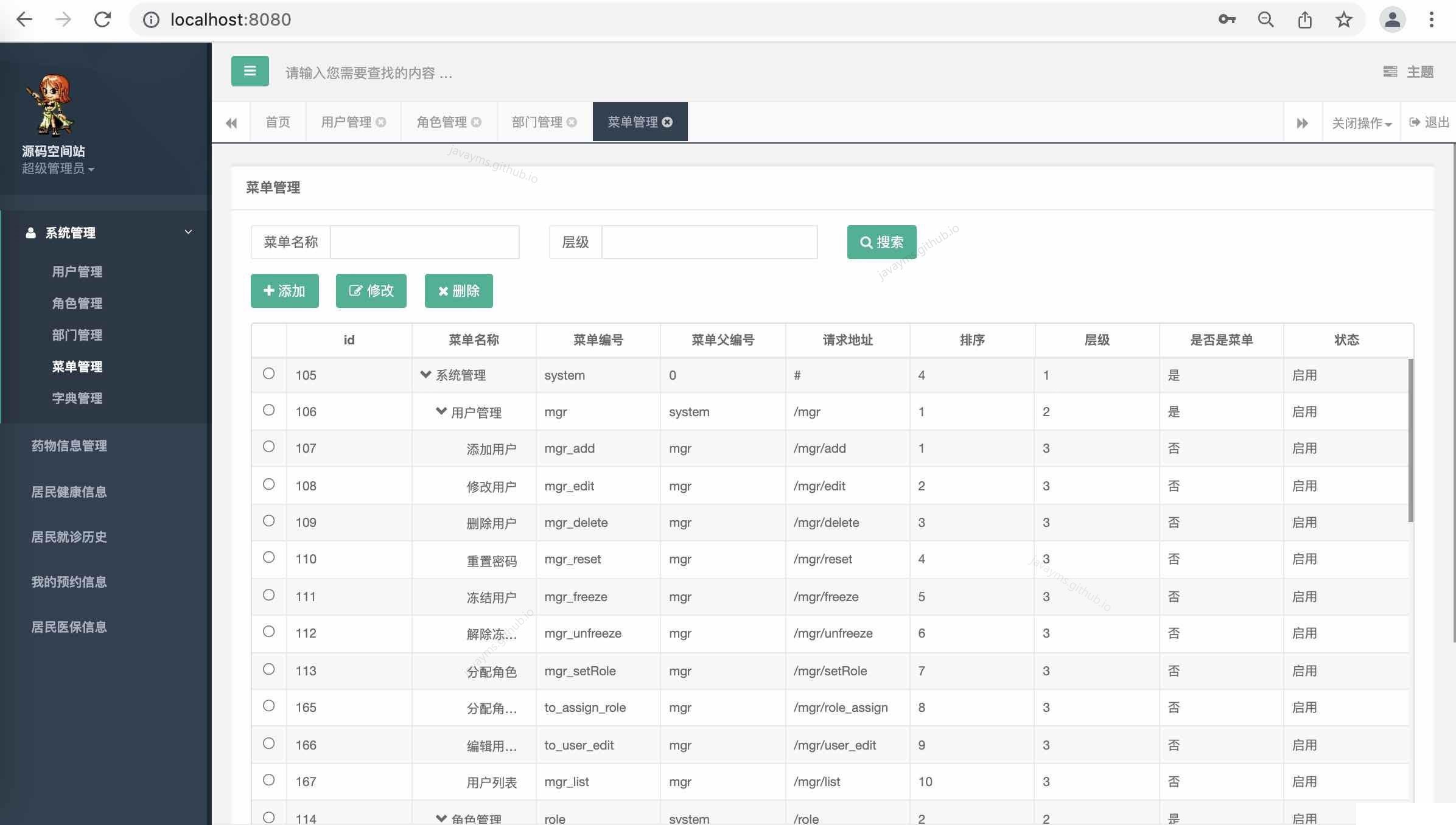Click the green 搜索 search button
1456x825 pixels.
[x=881, y=242]
